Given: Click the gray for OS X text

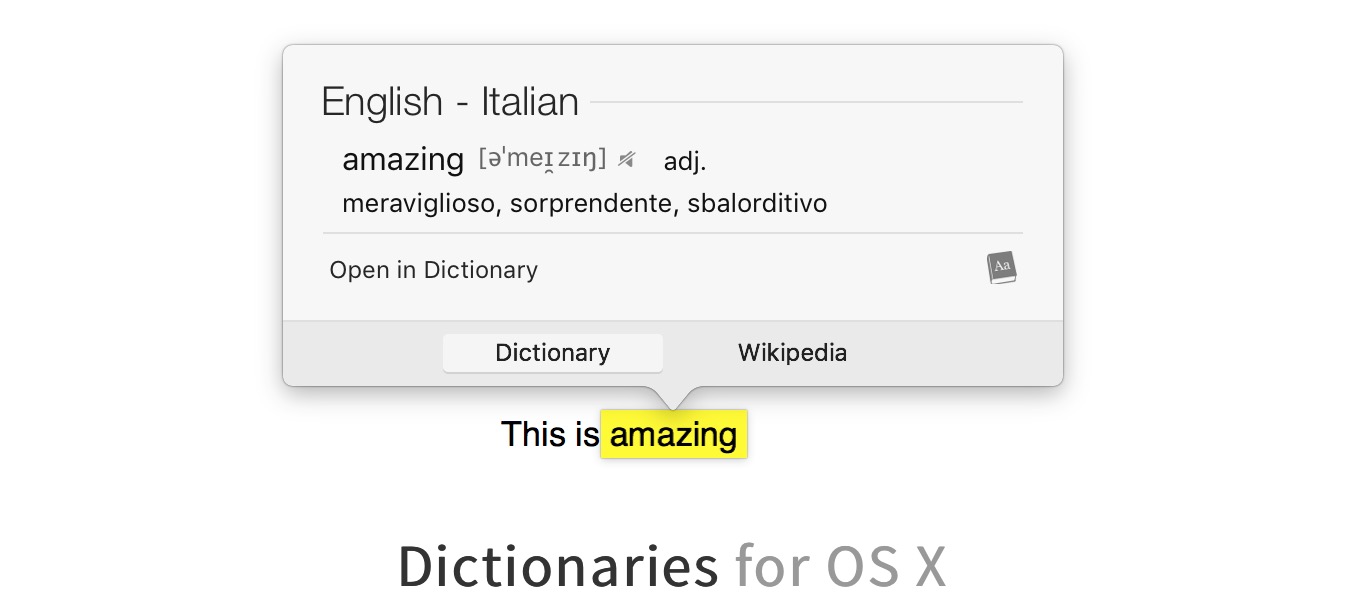Looking at the screenshot, I should click(x=840, y=566).
